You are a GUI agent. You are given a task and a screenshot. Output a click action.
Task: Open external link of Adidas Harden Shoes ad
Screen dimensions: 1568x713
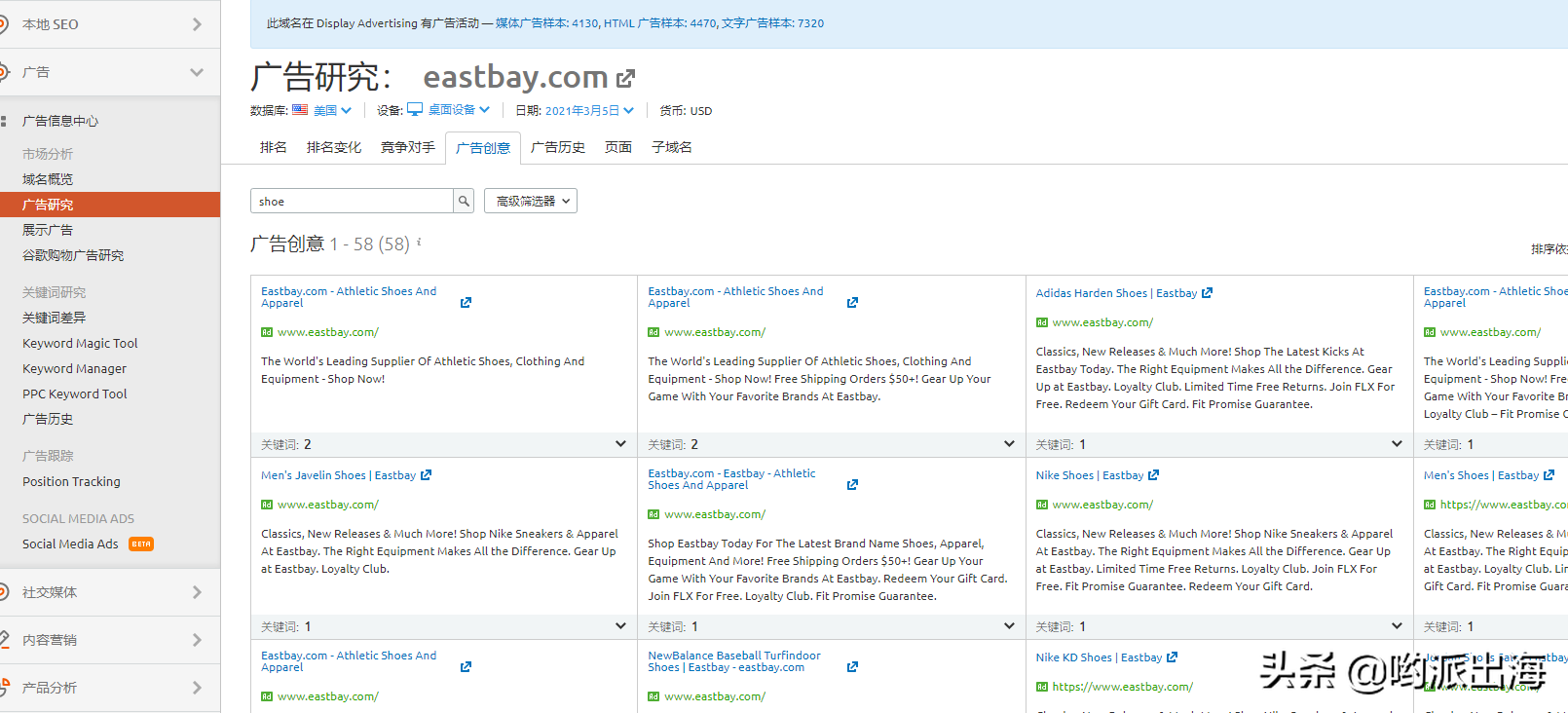(1208, 292)
